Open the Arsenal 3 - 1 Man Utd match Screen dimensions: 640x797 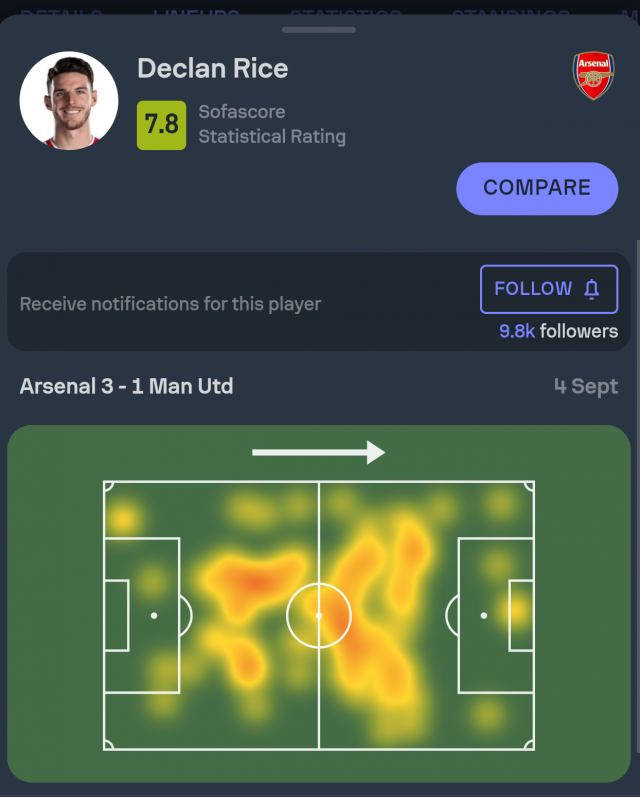tap(126, 386)
